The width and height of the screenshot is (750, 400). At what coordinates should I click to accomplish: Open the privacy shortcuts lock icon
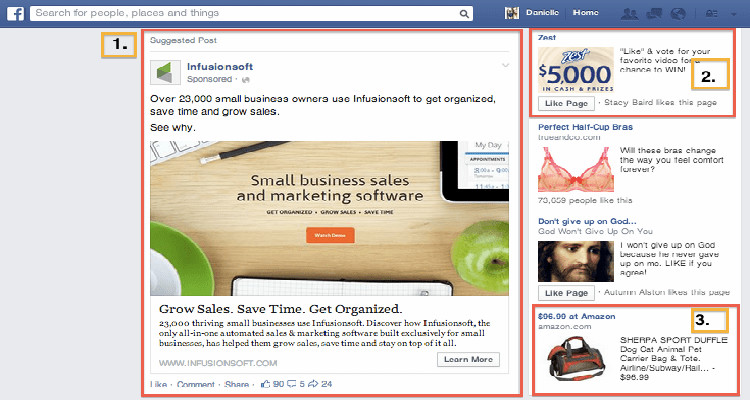(712, 14)
